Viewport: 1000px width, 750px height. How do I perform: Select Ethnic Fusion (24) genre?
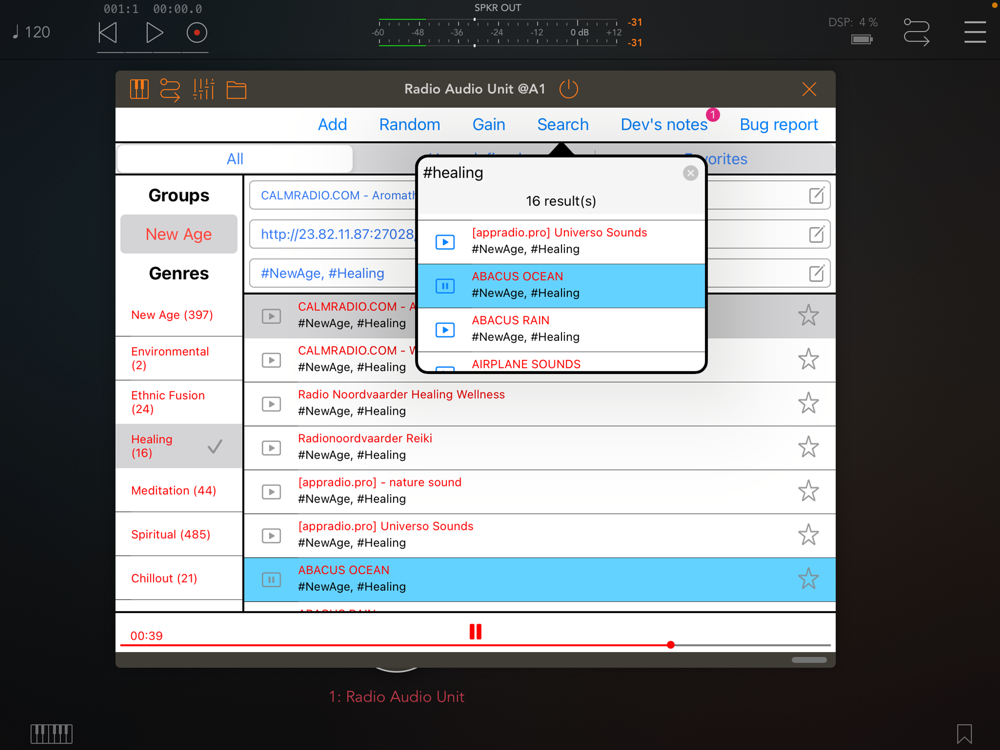coord(179,402)
